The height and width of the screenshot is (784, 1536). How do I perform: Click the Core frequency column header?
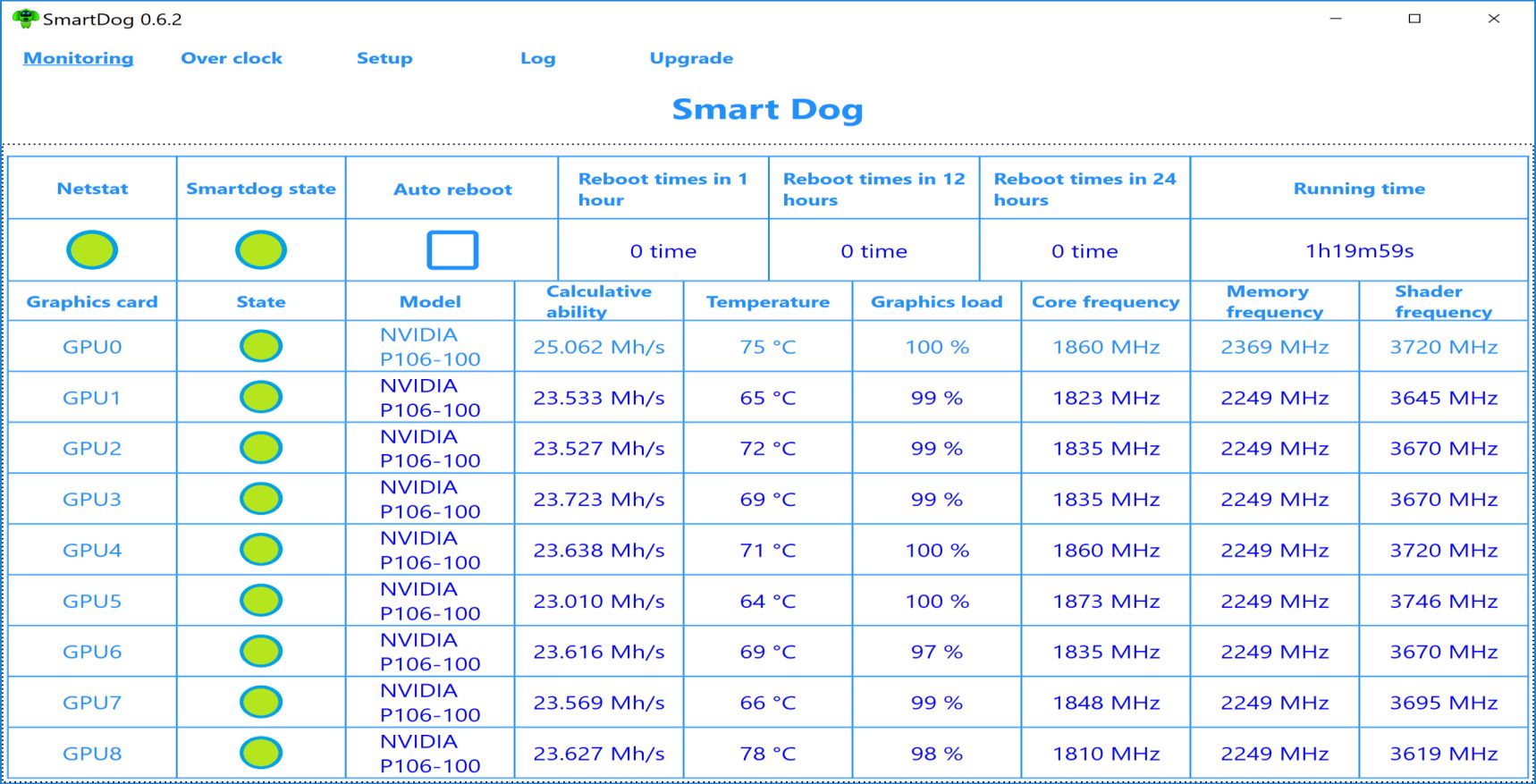(x=1106, y=302)
